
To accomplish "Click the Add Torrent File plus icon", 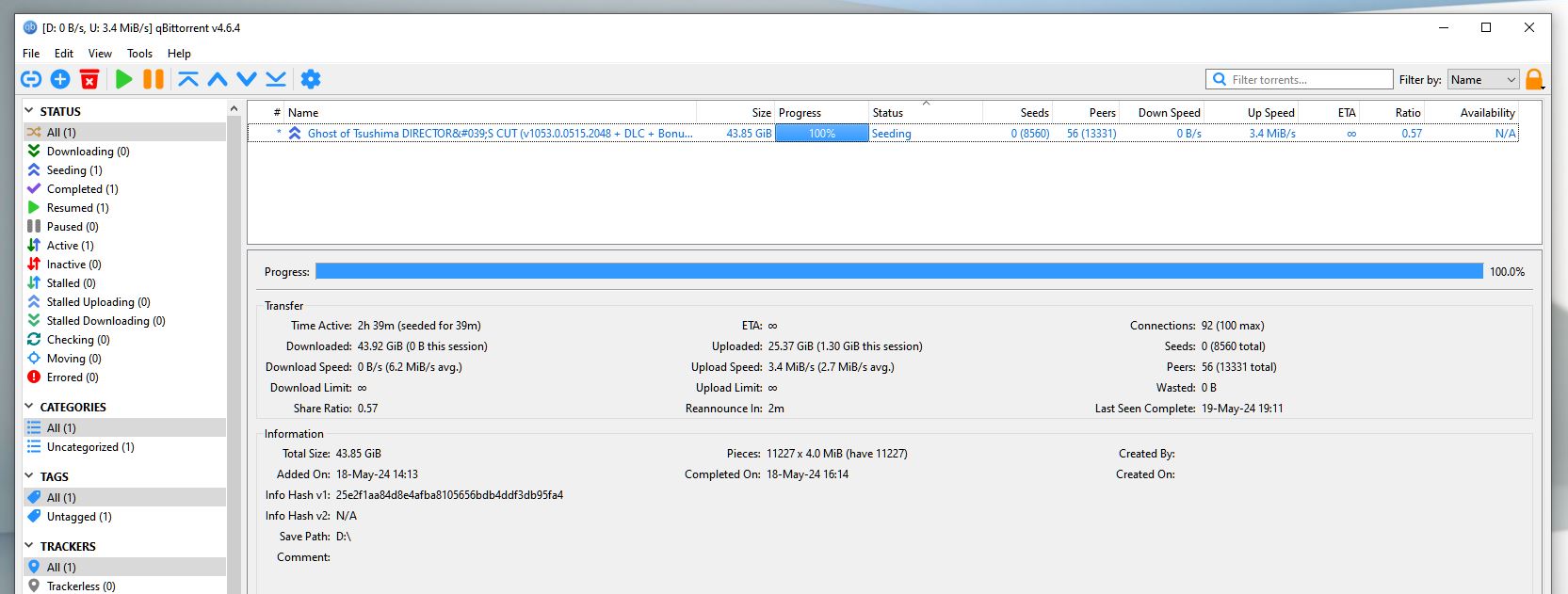I will pos(60,80).
